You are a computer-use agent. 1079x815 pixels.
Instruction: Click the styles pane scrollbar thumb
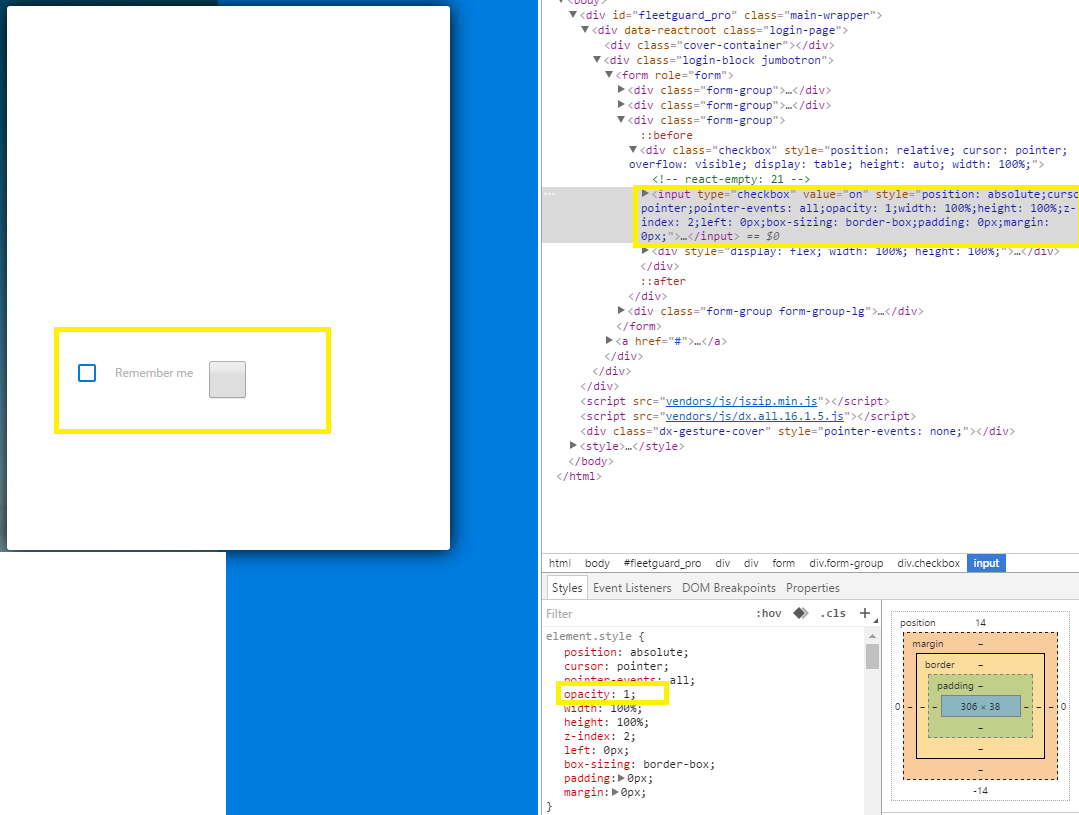coord(872,656)
